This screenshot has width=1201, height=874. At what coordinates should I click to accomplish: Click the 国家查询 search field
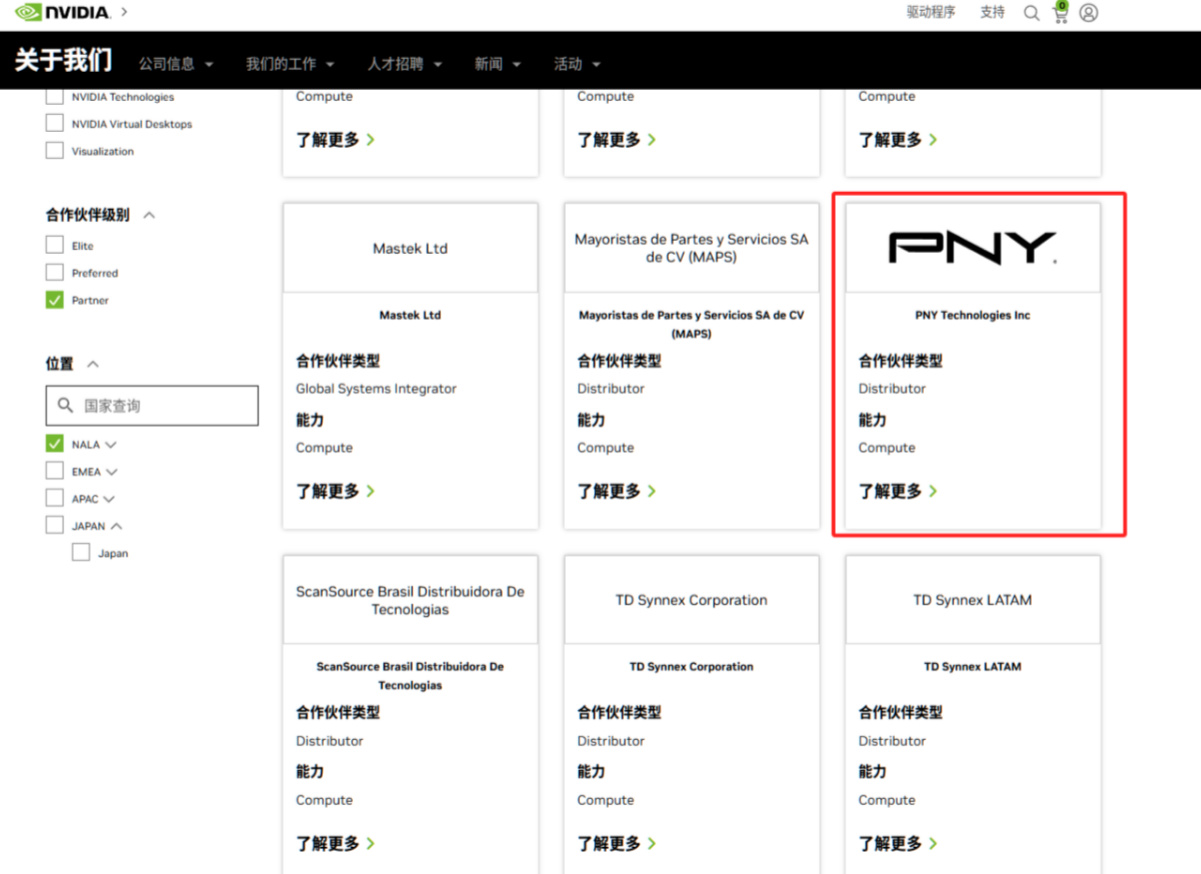click(x=152, y=405)
